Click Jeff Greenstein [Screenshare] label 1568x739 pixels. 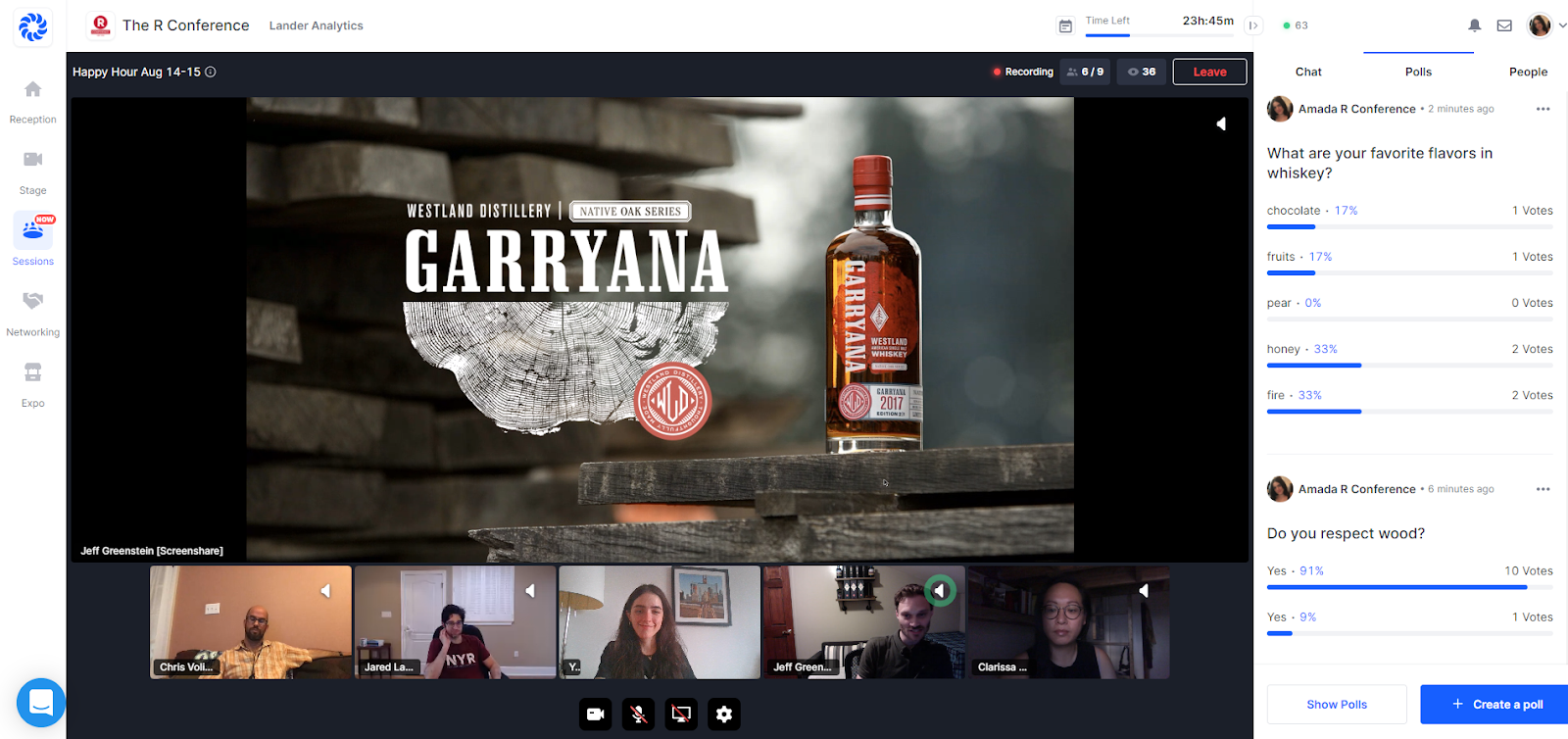pos(152,551)
